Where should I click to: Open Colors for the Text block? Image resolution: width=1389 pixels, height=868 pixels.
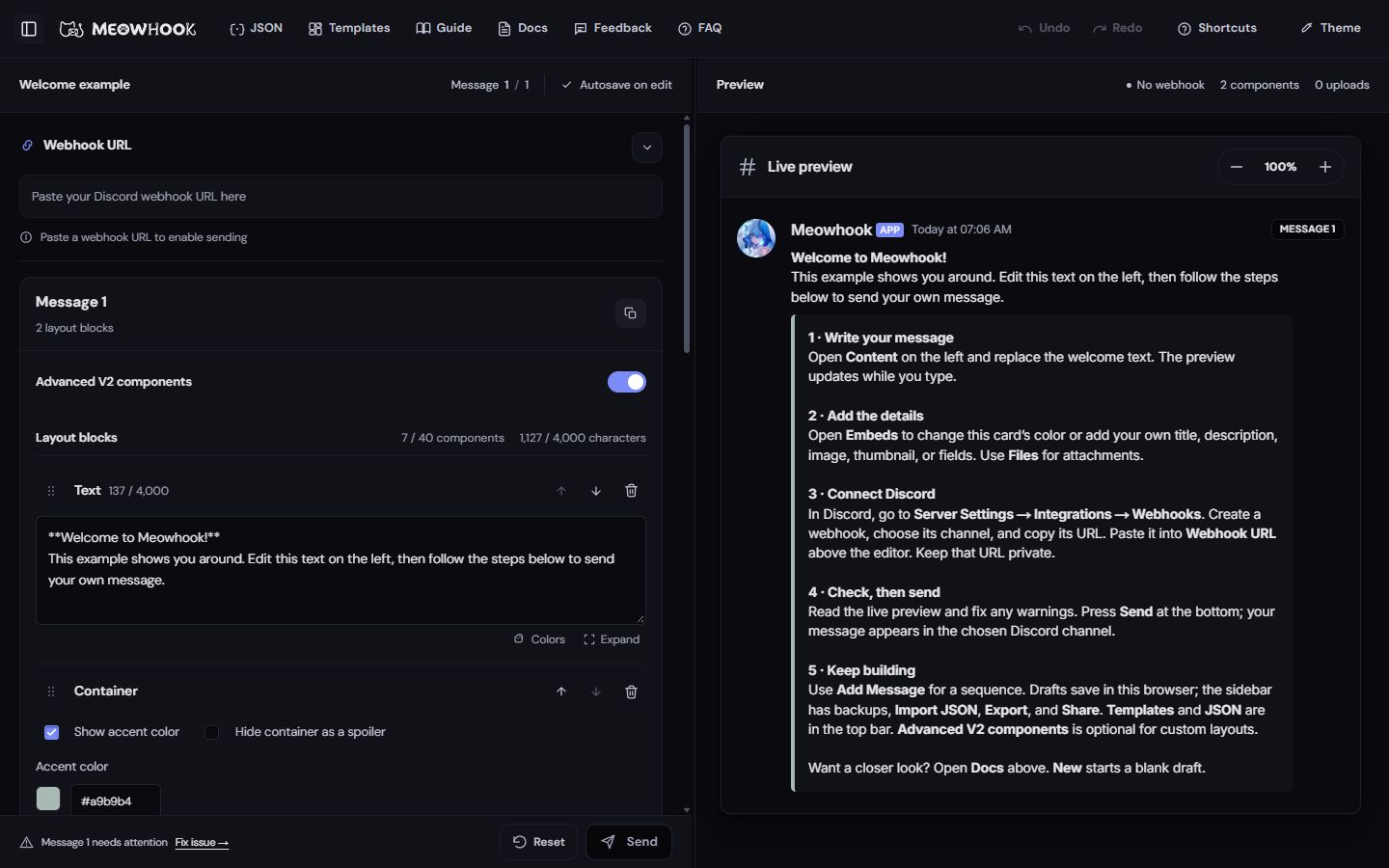point(539,639)
